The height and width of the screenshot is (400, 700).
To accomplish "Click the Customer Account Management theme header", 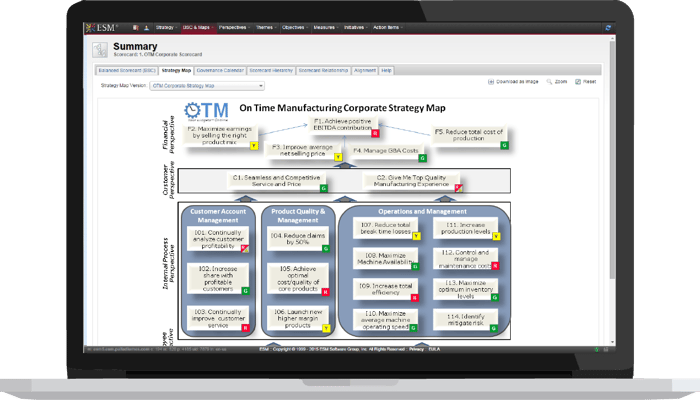I will click(218, 216).
